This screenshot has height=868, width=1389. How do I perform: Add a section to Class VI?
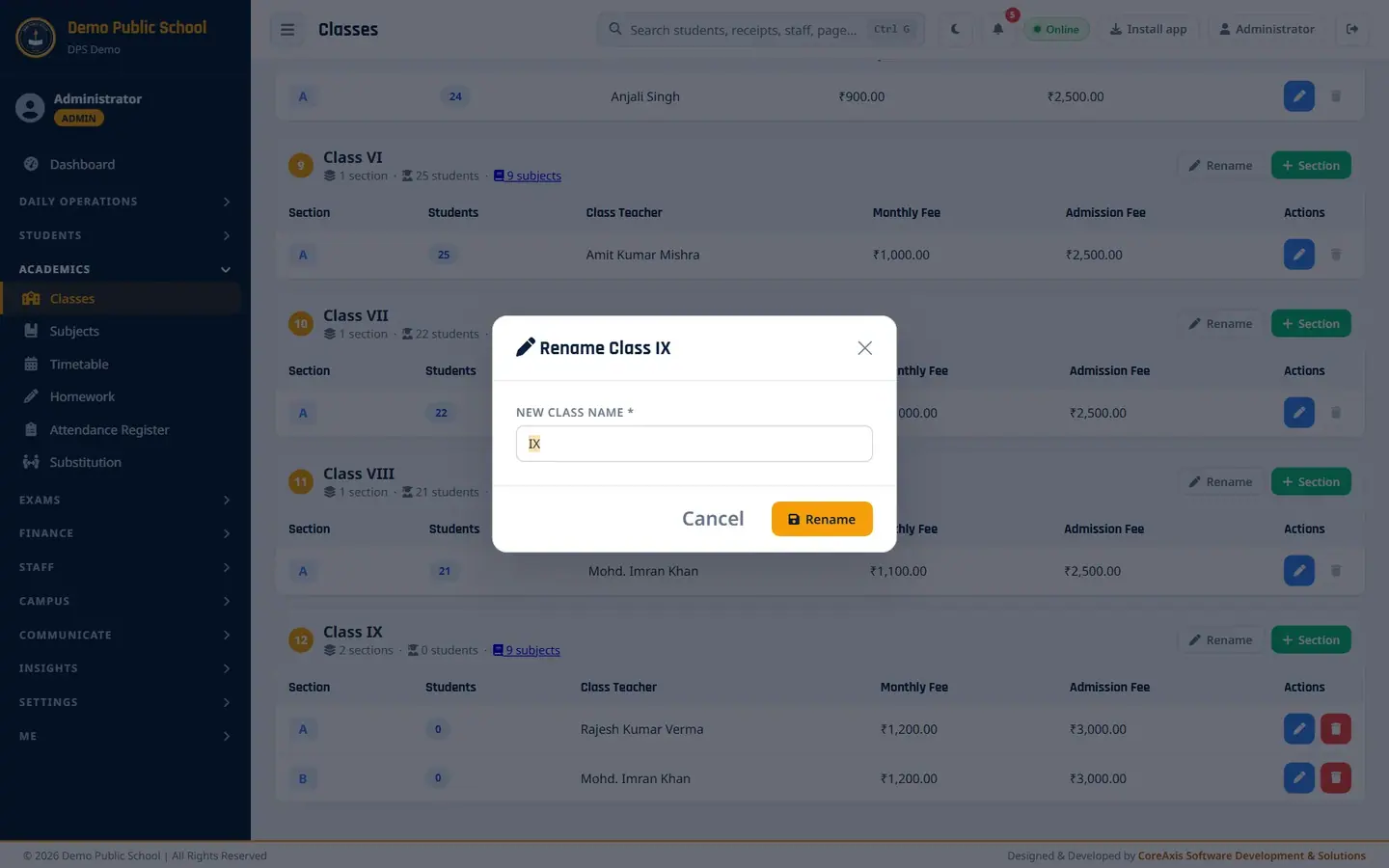[x=1311, y=165]
